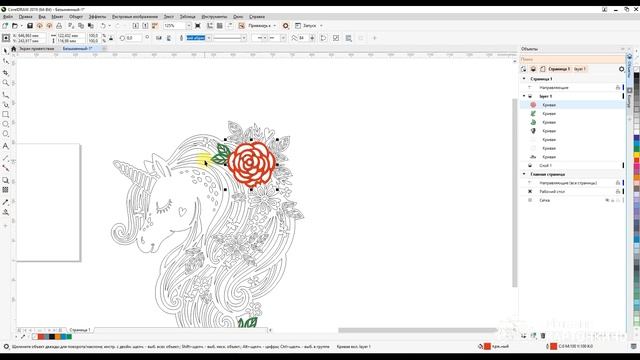Select the Zoom tool in toolbox
The height and width of the screenshot is (360, 640).
5,83
